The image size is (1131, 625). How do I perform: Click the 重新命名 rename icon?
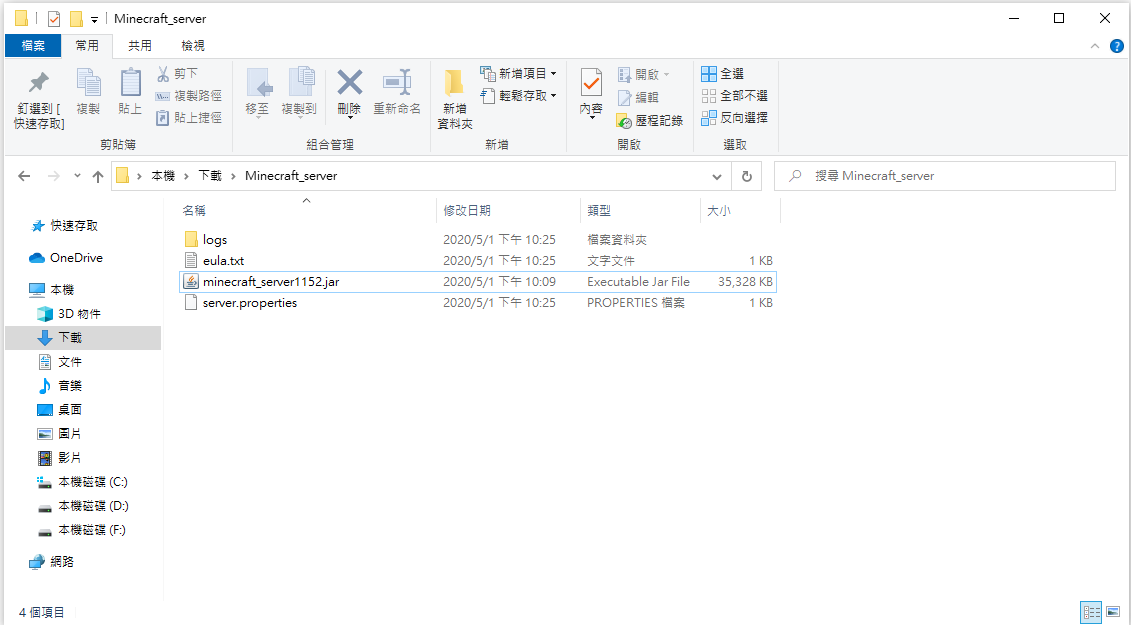coord(397,82)
